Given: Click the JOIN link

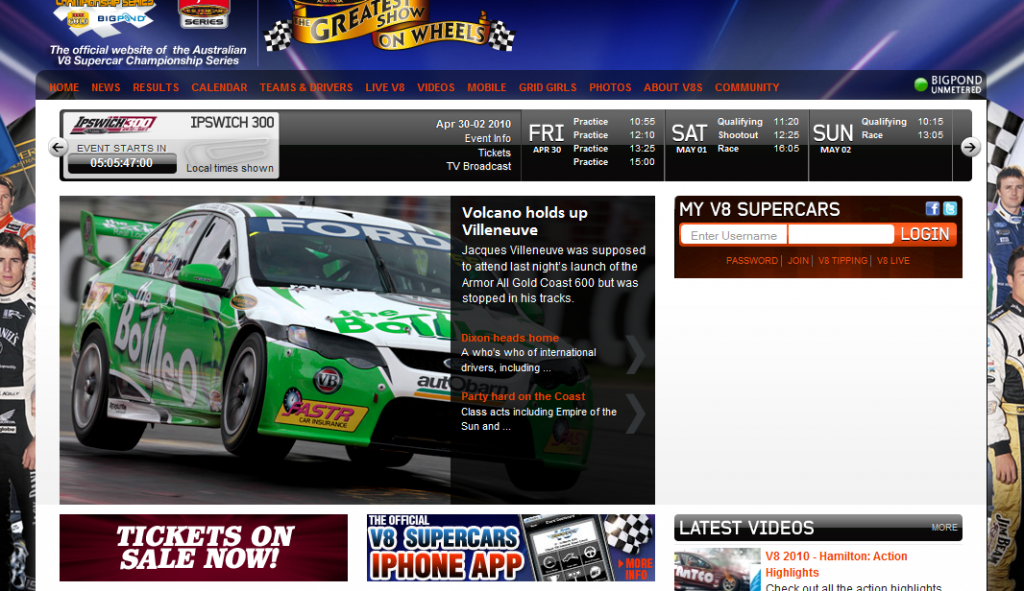Looking at the screenshot, I should click(798, 261).
